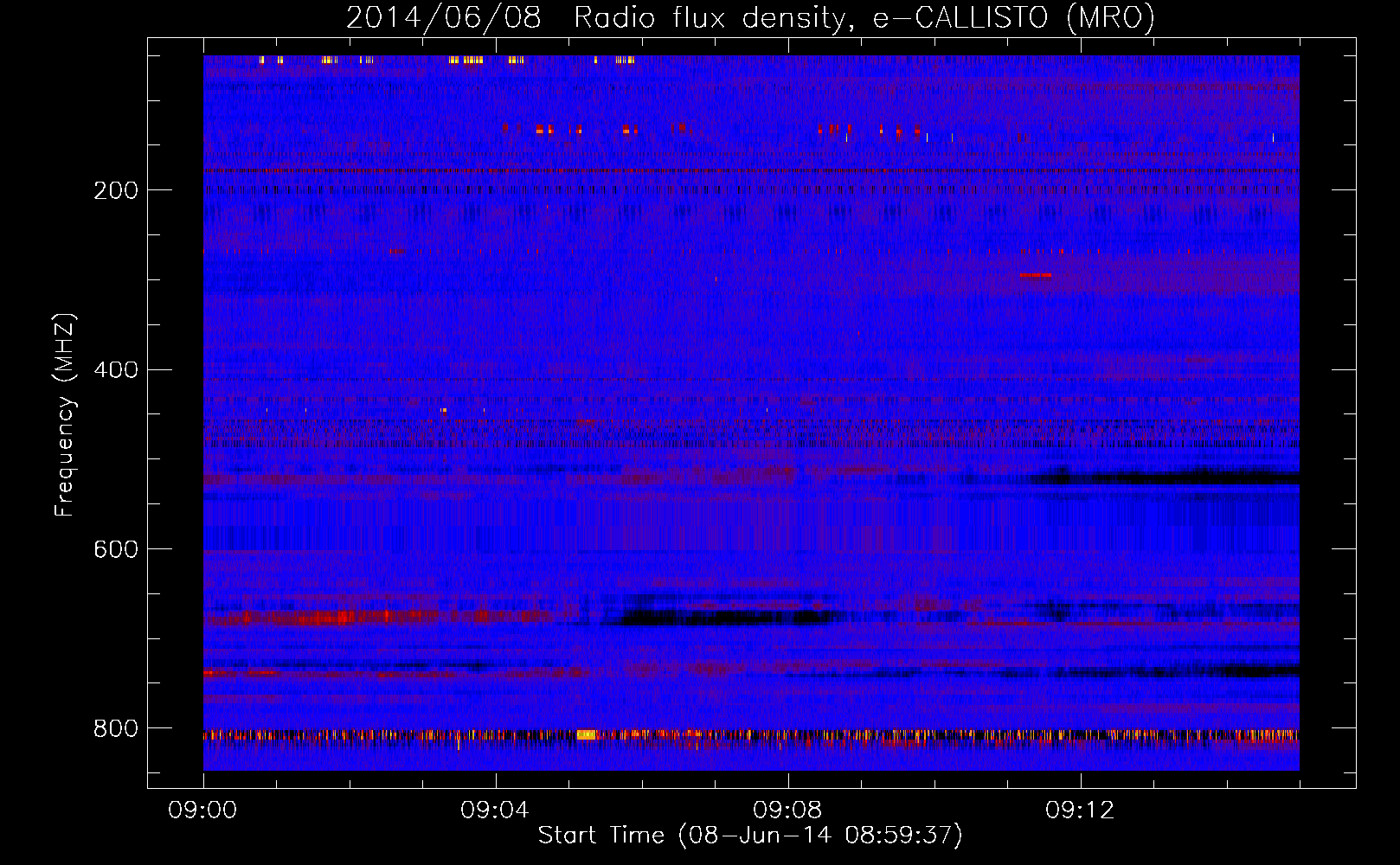Image resolution: width=1400 pixels, height=865 pixels.
Task: Click the '400' frequency tick label
Action: [116, 370]
